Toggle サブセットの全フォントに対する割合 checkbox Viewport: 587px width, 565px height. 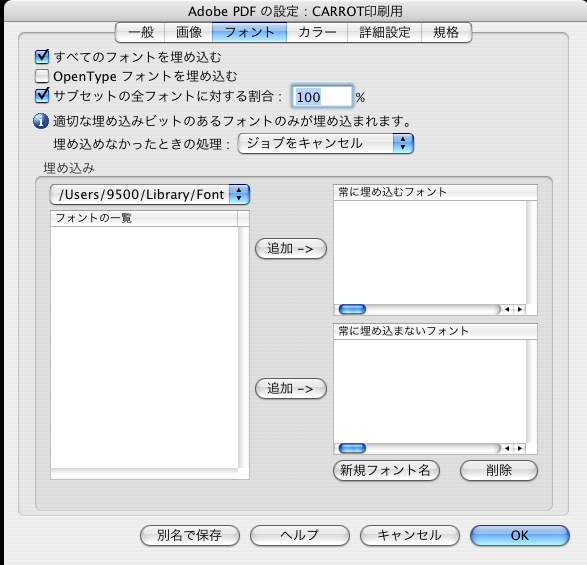[42, 95]
